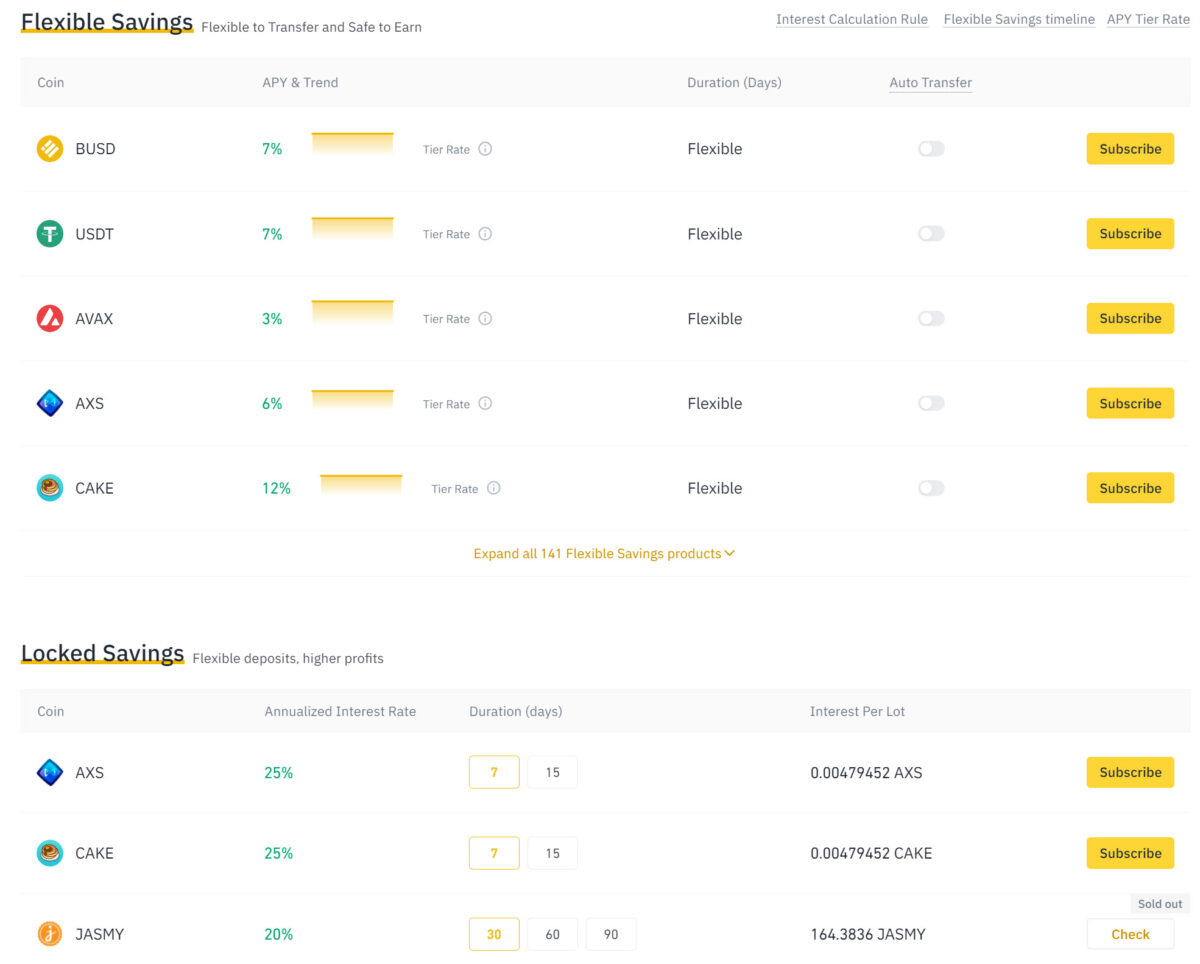
Task: Enable Auto Transfer for BUSD
Action: (x=931, y=149)
